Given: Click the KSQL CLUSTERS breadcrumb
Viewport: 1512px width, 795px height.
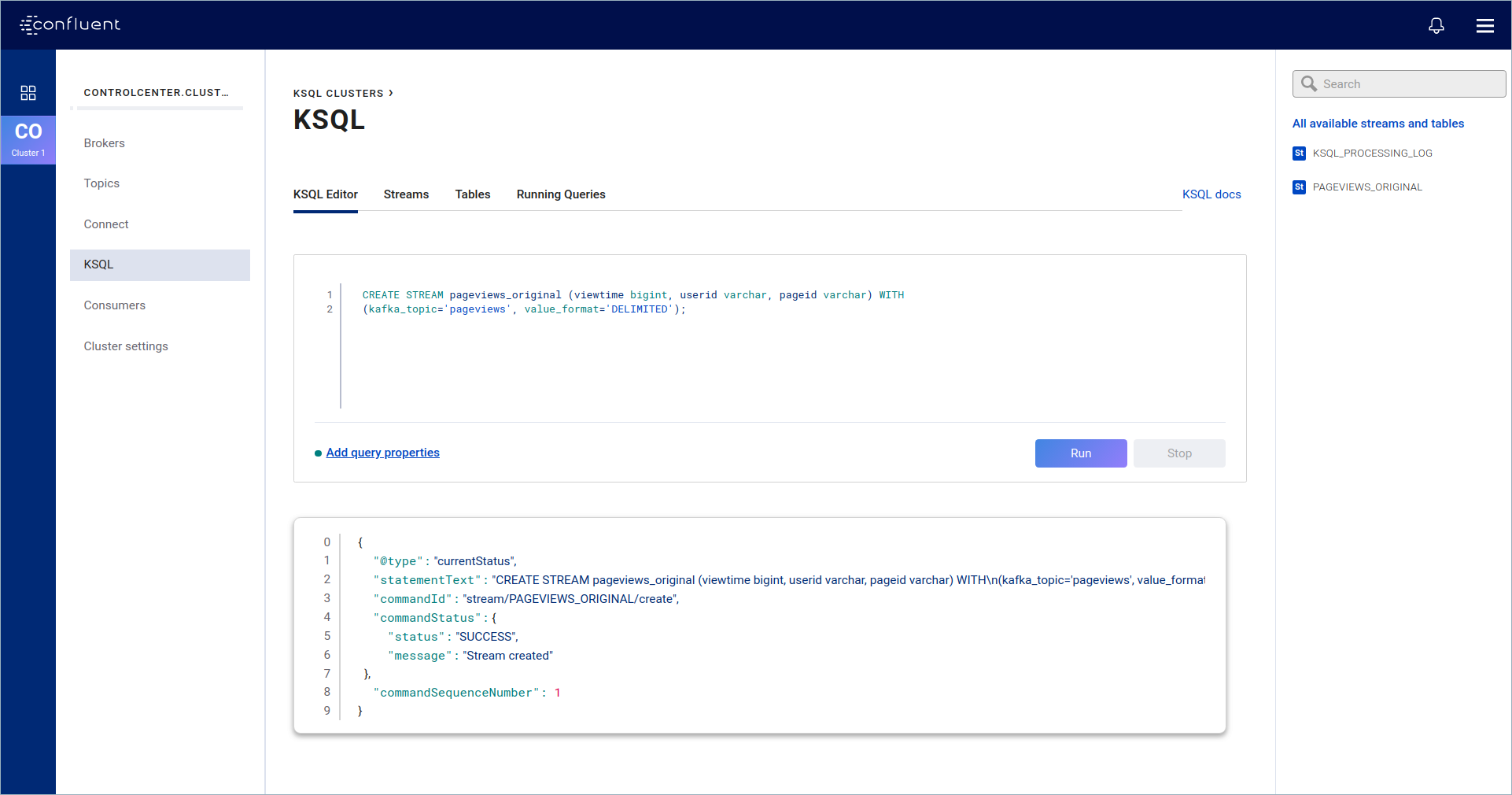Looking at the screenshot, I should (338, 93).
